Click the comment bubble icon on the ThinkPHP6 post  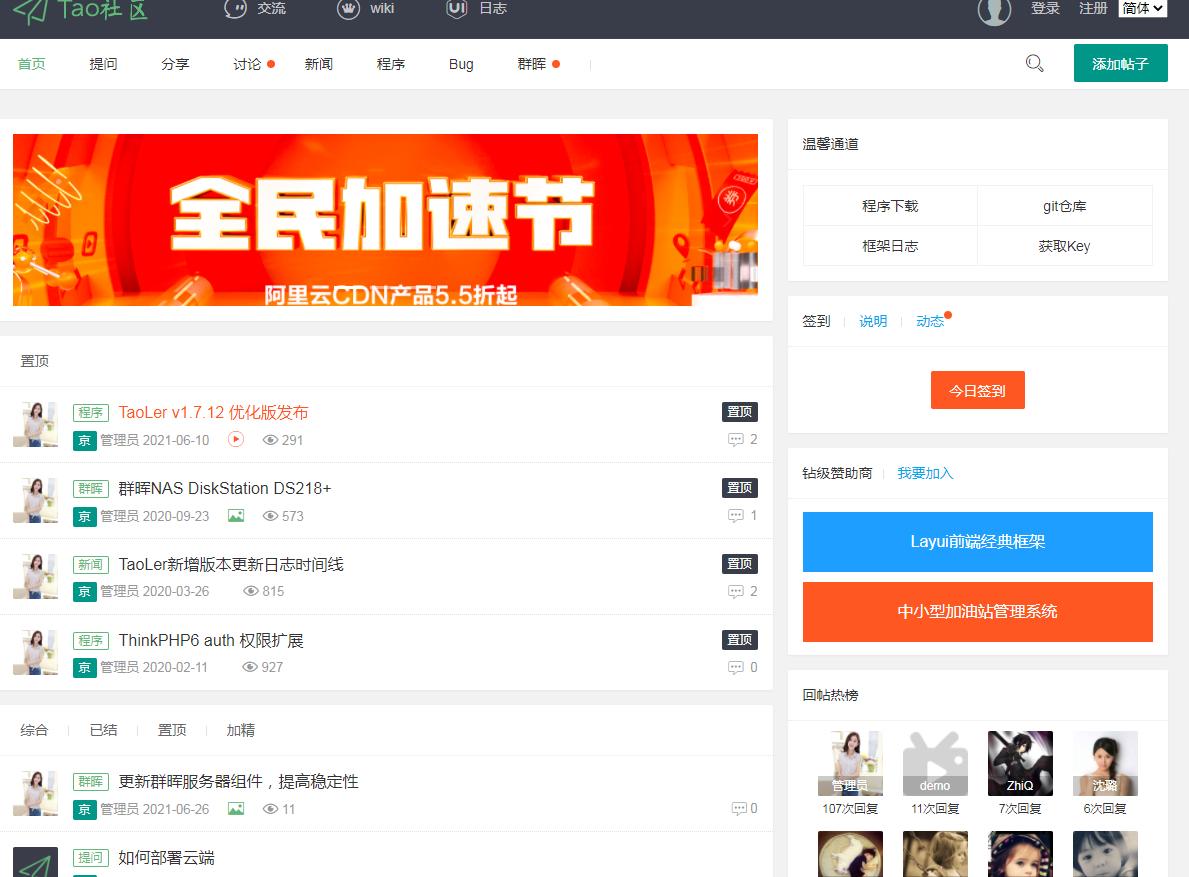coord(736,667)
